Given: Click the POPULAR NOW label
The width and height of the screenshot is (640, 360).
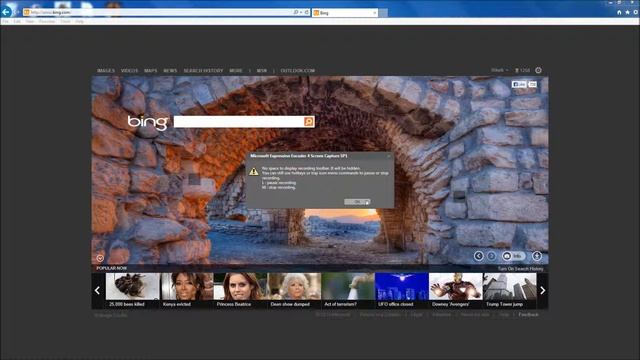Looking at the screenshot, I should point(111,268).
